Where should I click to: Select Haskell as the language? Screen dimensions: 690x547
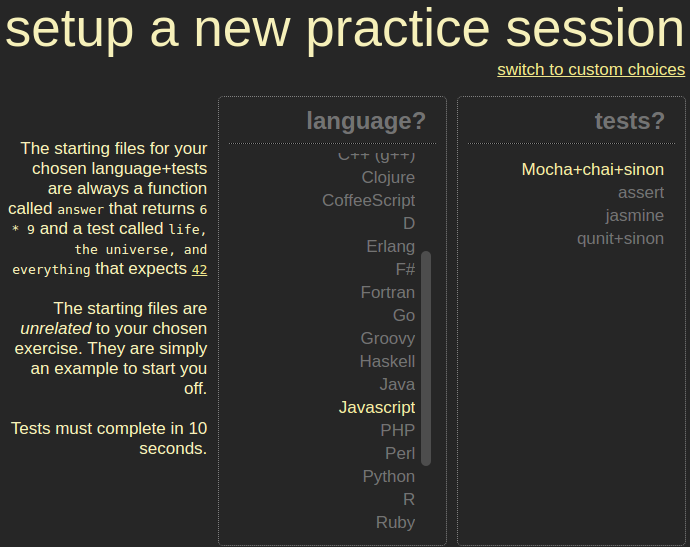pyautogui.click(x=387, y=361)
